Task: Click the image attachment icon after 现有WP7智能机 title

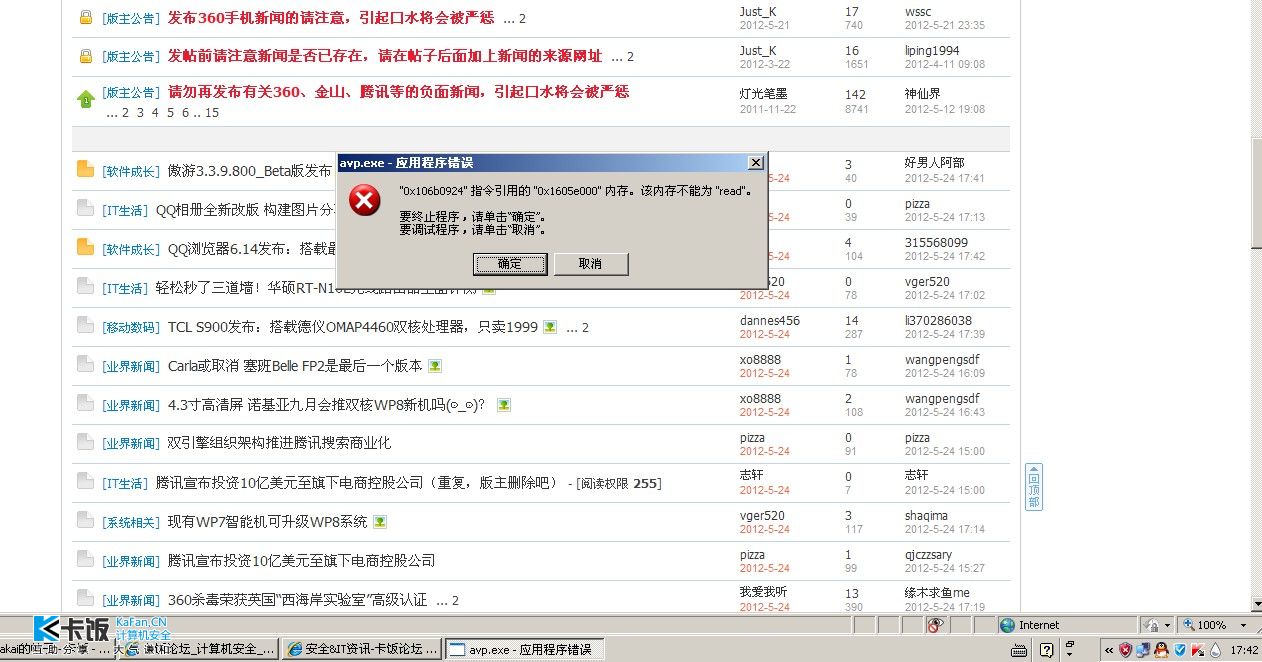Action: tap(379, 522)
